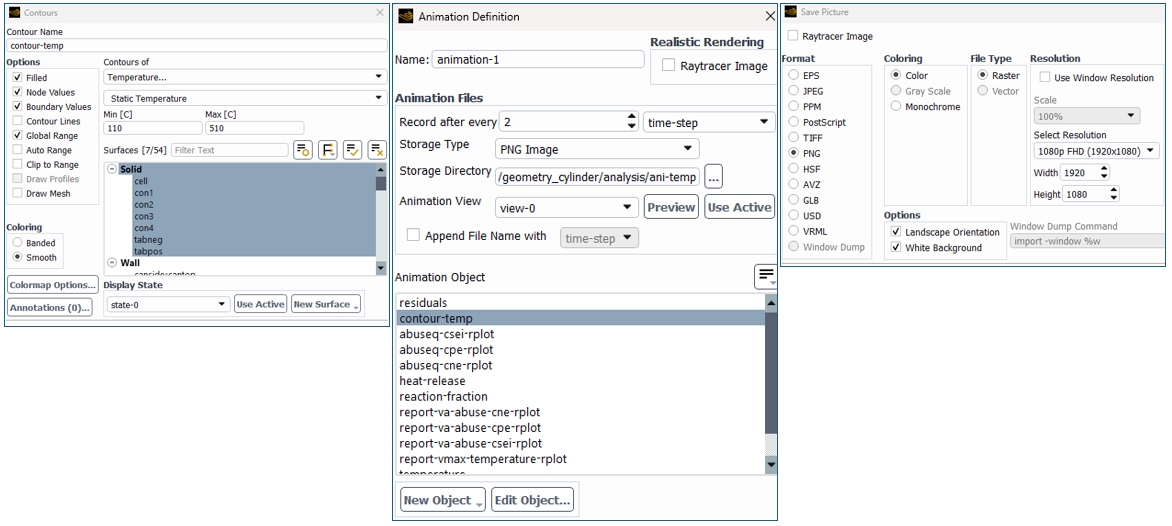The width and height of the screenshot is (1172, 526).
Task: Click Annotations (0) button
Action: click(x=50, y=307)
